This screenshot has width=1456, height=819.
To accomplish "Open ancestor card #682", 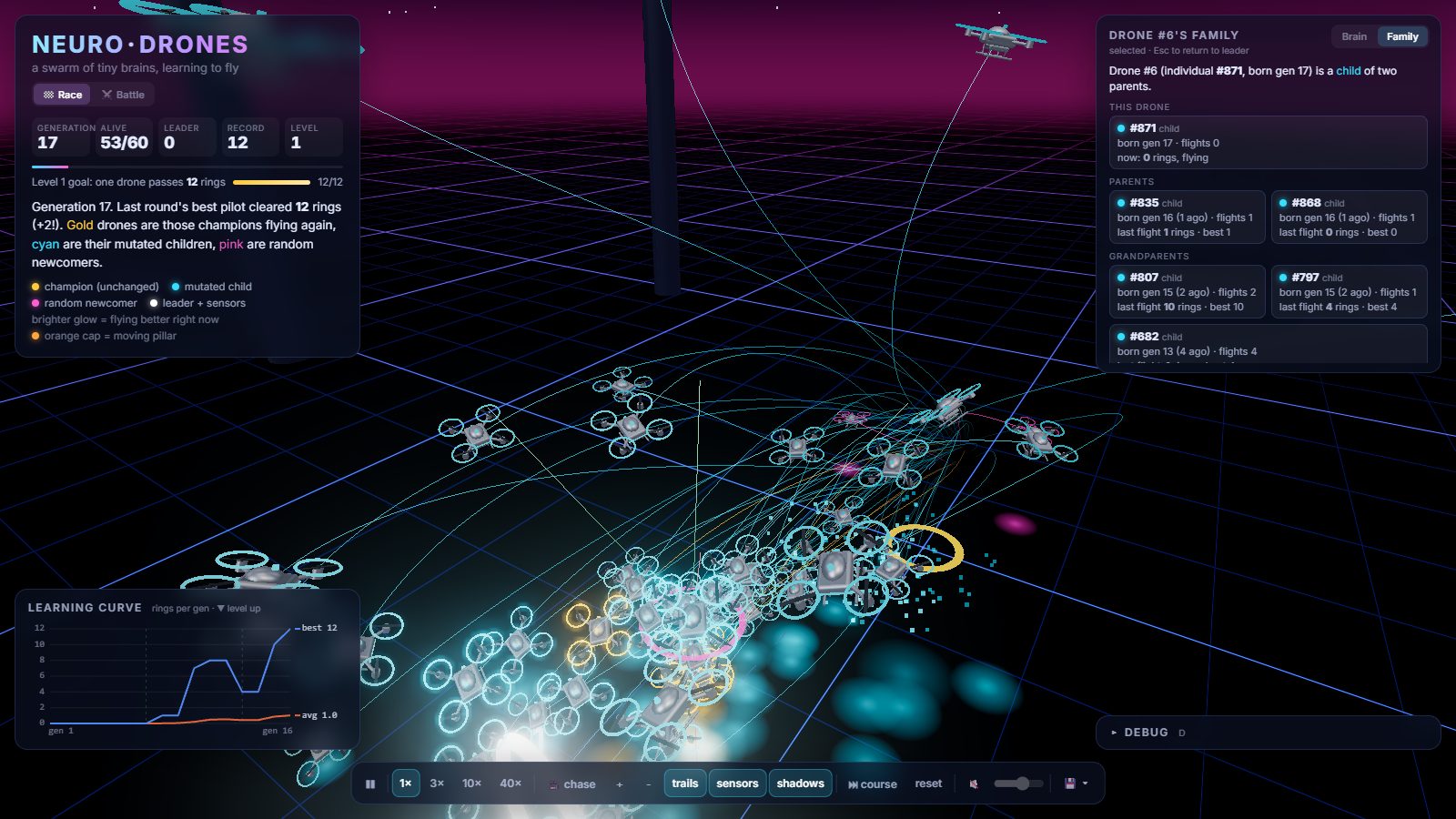I will point(1268,344).
